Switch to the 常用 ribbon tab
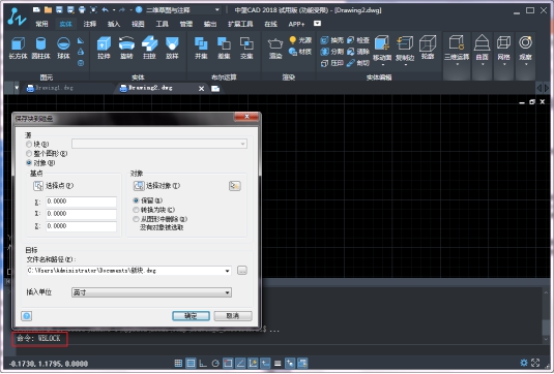 coord(42,24)
